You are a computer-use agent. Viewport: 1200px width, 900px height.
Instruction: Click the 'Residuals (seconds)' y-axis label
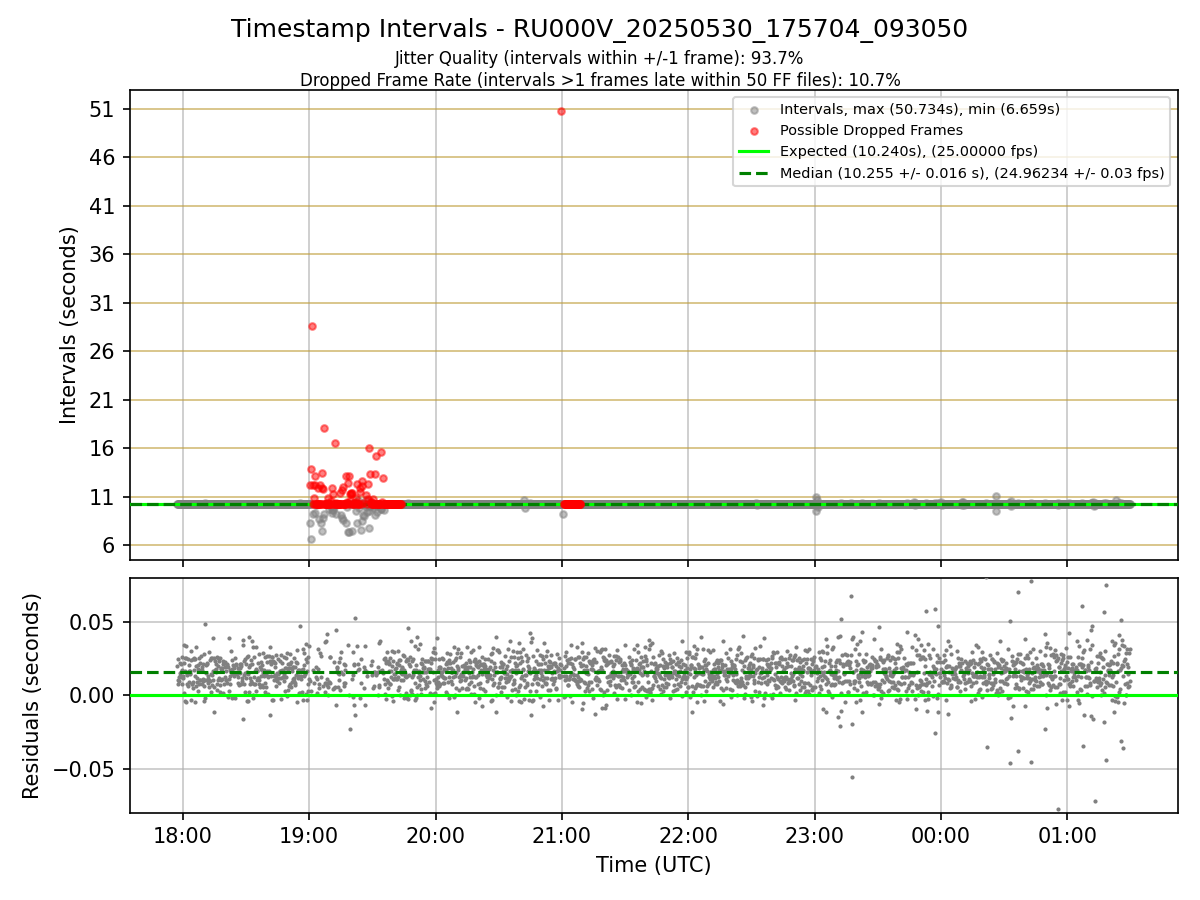(x=32, y=696)
